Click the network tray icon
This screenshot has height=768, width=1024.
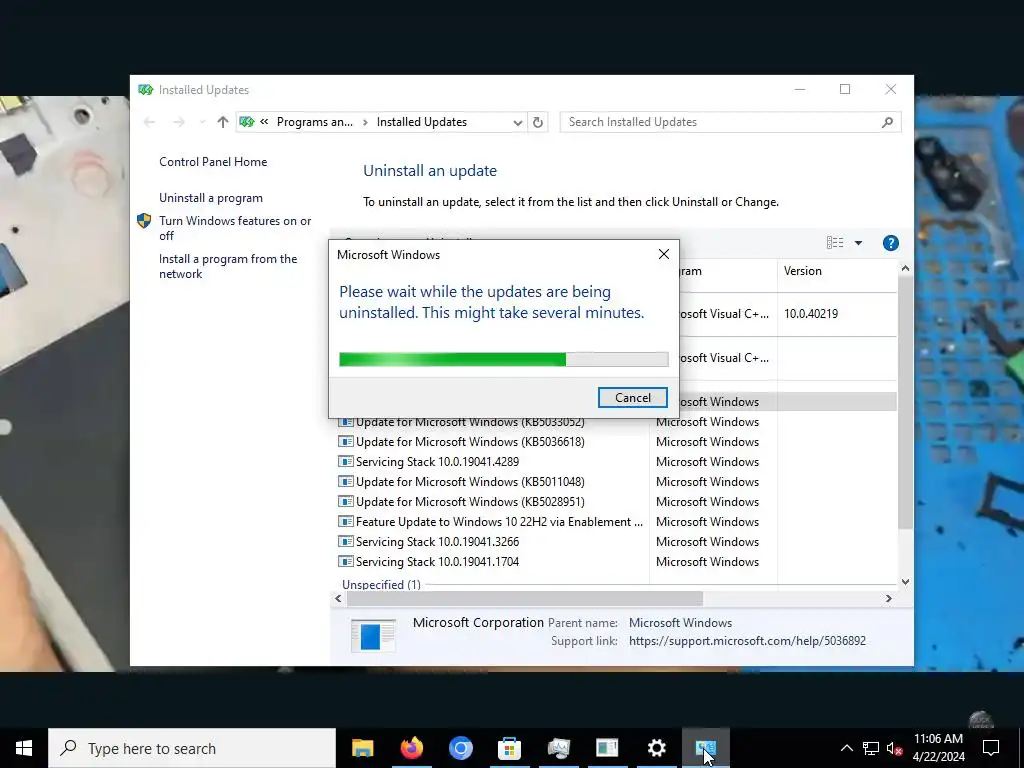point(871,748)
